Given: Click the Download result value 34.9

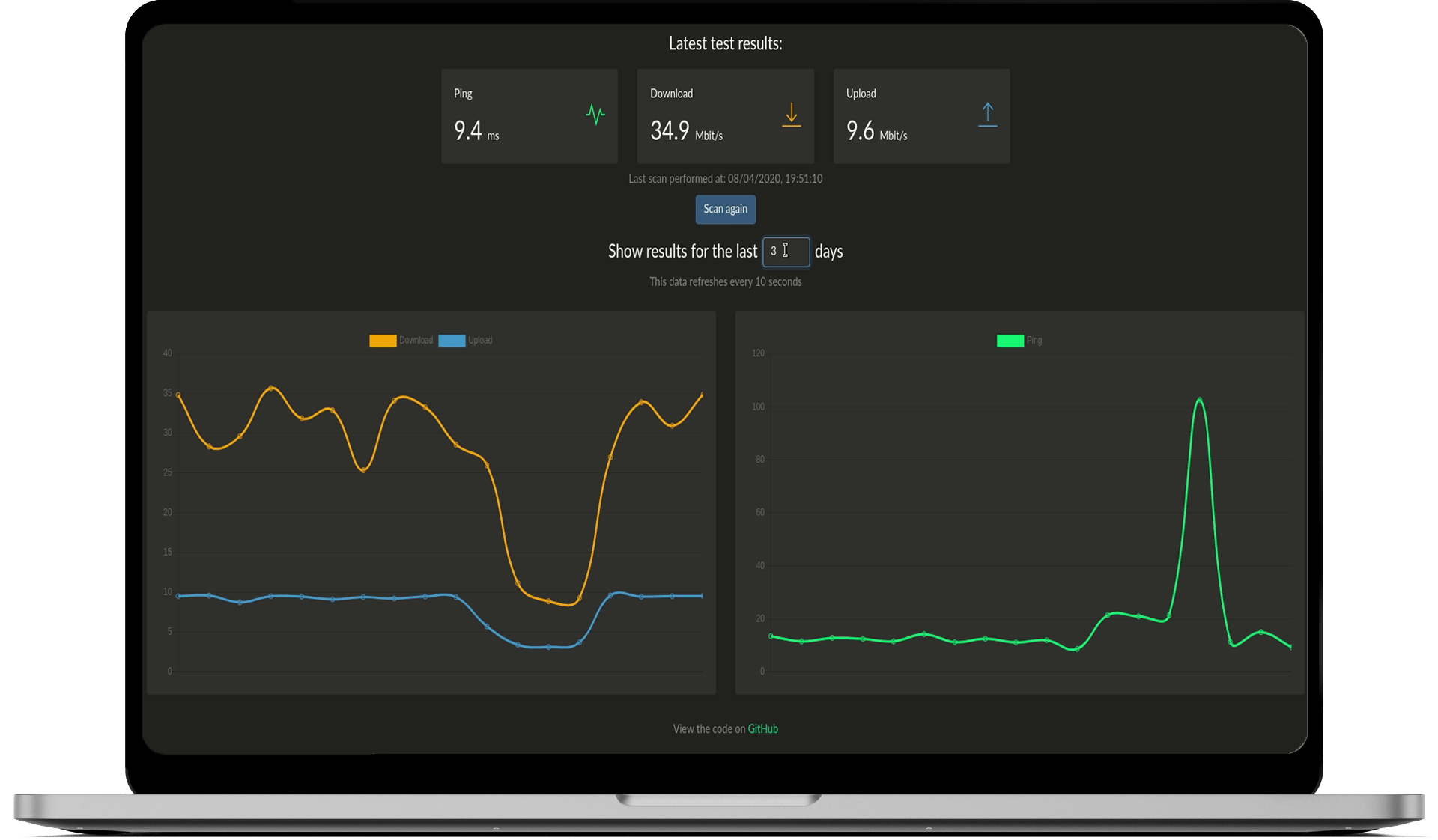Looking at the screenshot, I should (670, 131).
